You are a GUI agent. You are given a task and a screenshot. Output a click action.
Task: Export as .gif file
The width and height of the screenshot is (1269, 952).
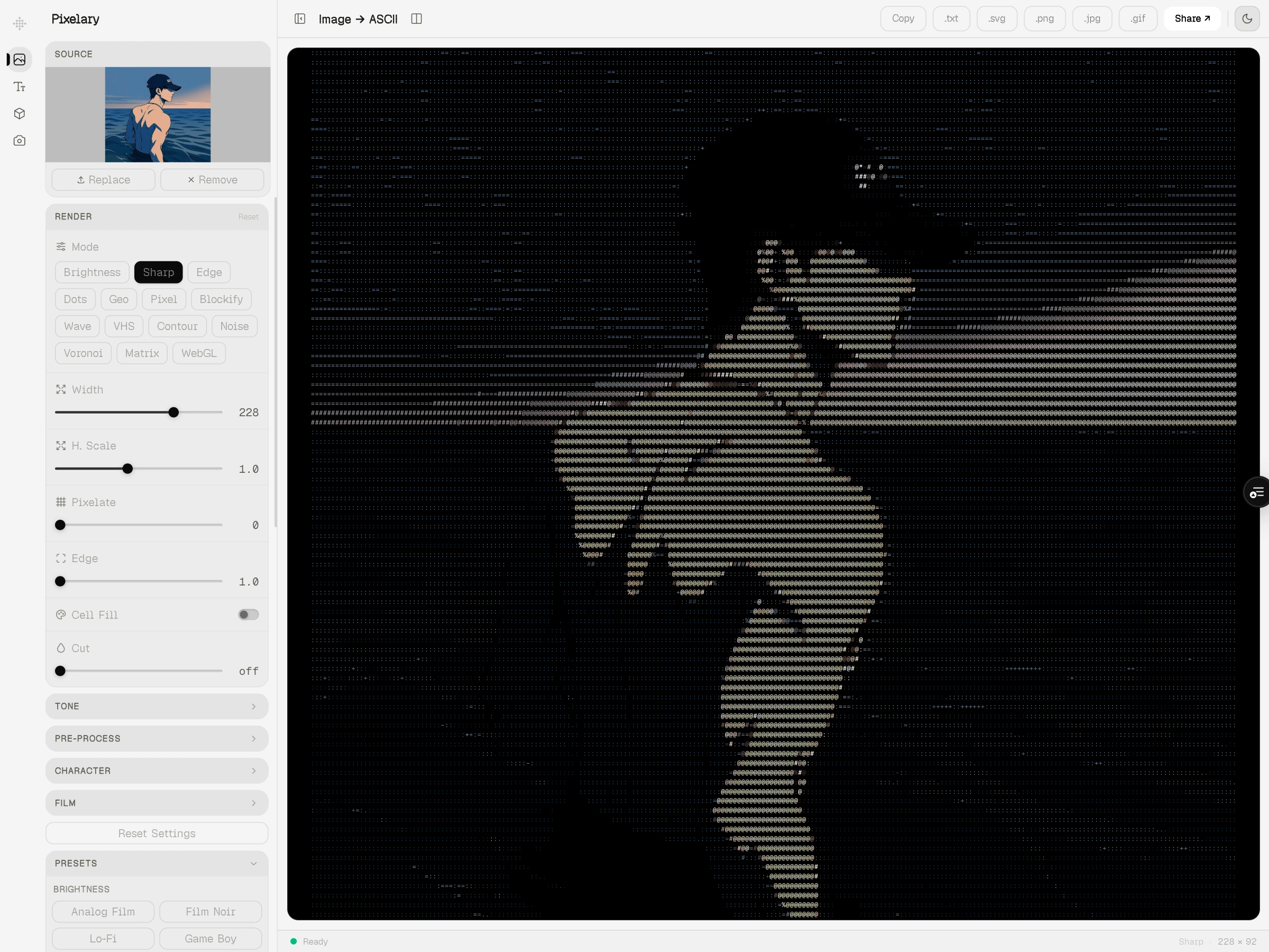pyautogui.click(x=1138, y=19)
